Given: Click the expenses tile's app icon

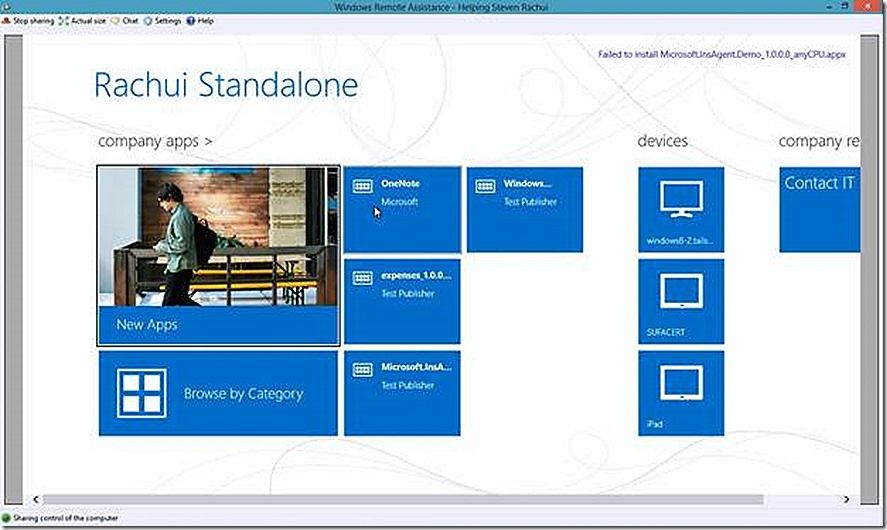Looking at the screenshot, I should tap(363, 278).
